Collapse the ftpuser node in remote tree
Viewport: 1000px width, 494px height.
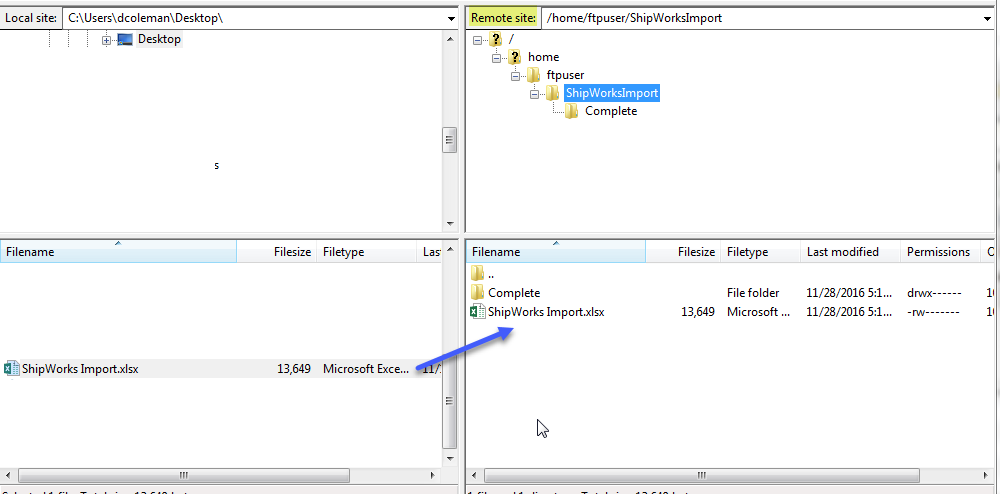pyautogui.click(x=515, y=76)
